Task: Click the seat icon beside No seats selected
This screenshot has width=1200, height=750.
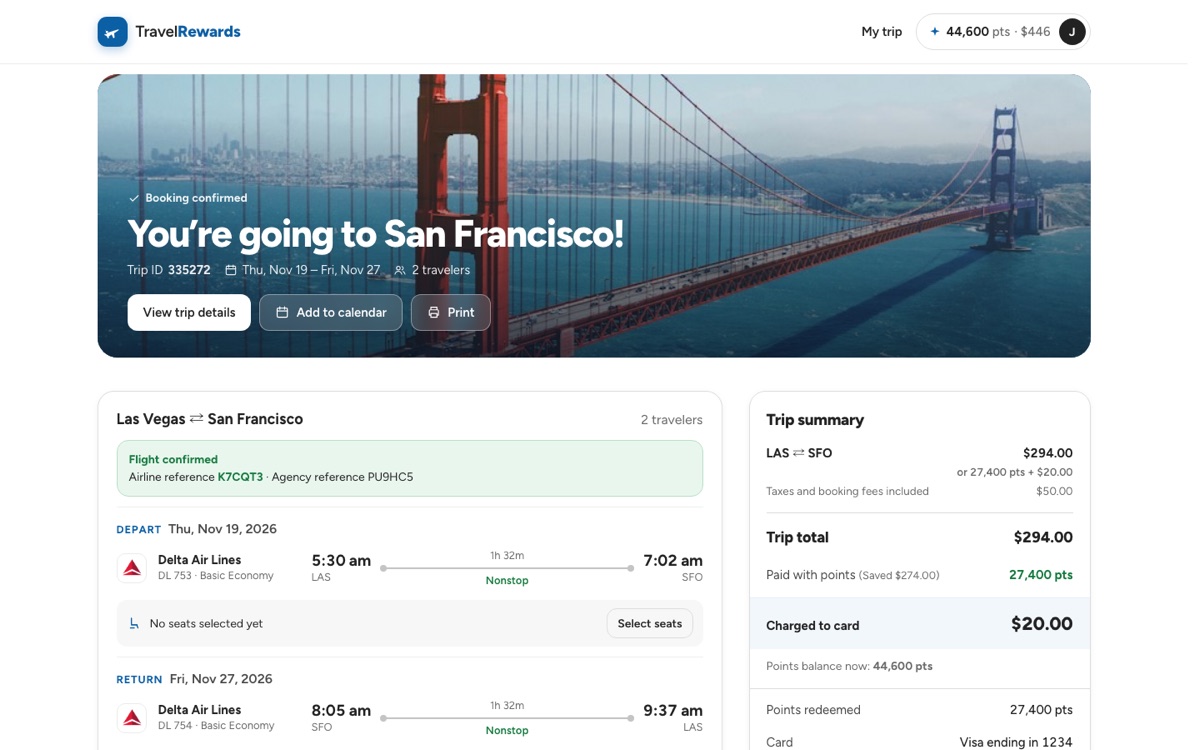Action: [135, 624]
